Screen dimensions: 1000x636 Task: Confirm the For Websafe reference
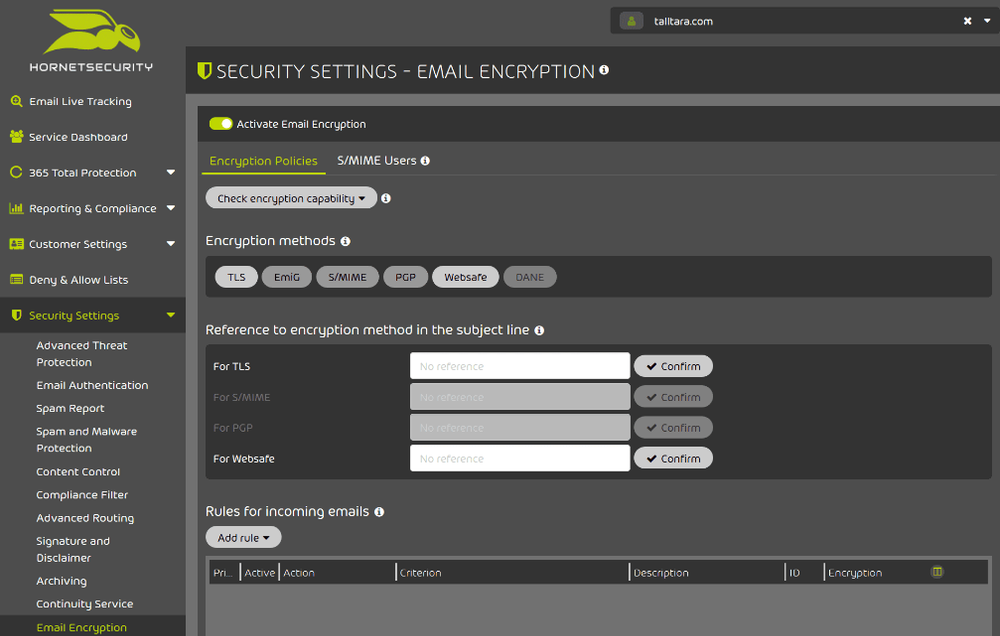coord(673,458)
